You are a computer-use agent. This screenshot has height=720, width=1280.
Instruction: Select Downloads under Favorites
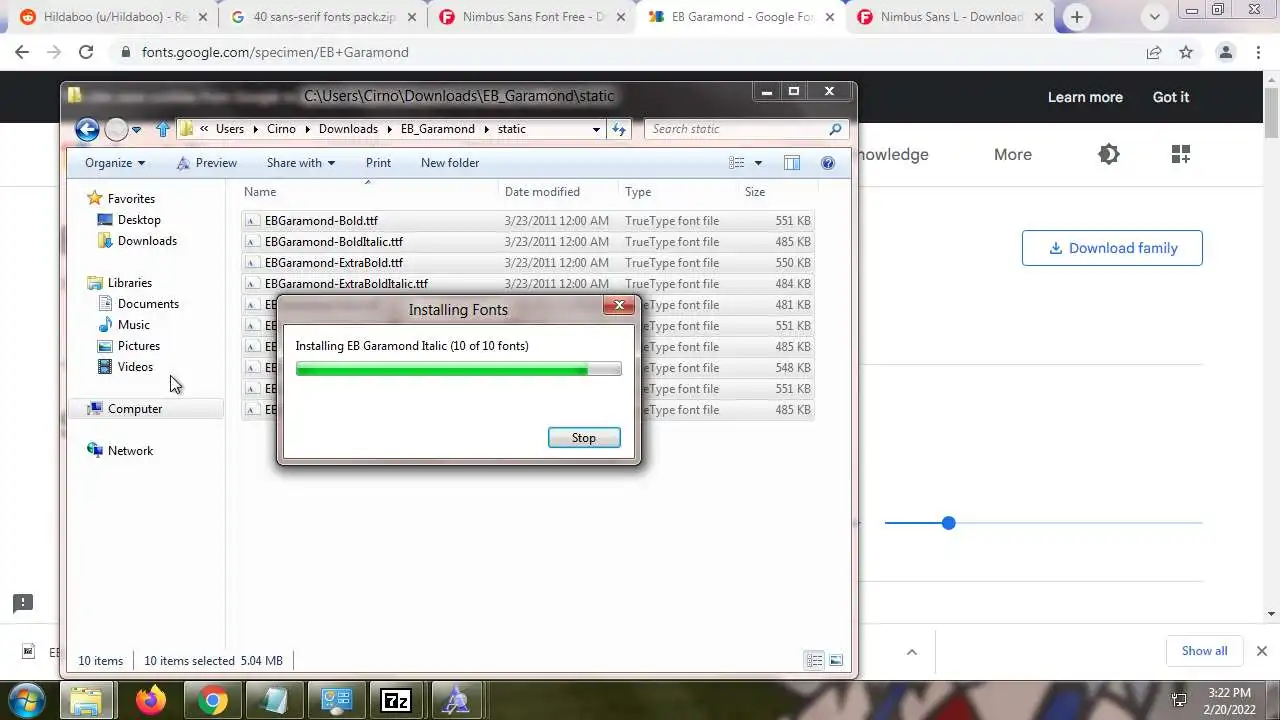tap(147, 241)
